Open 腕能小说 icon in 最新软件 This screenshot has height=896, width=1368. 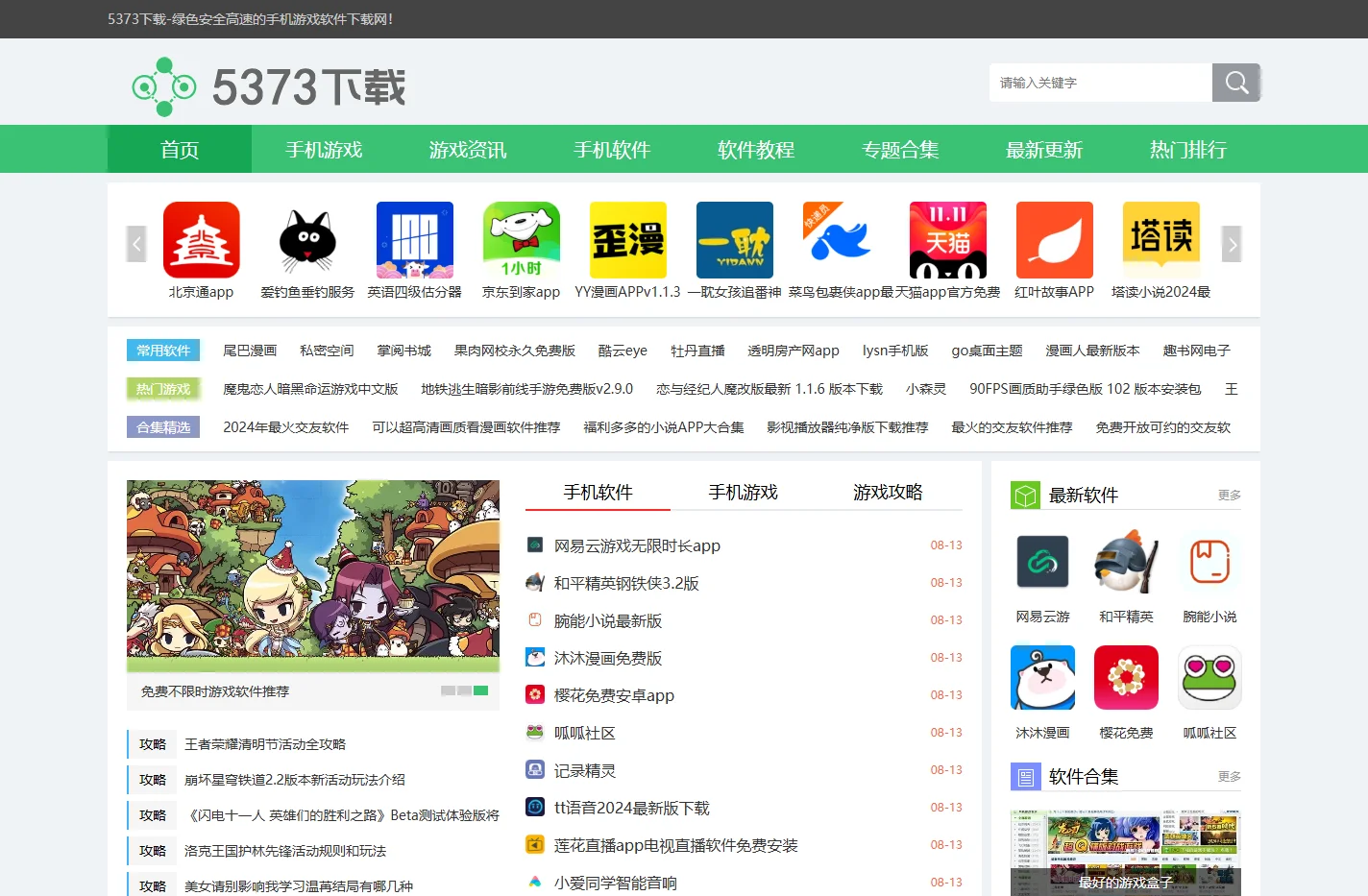coord(1209,562)
